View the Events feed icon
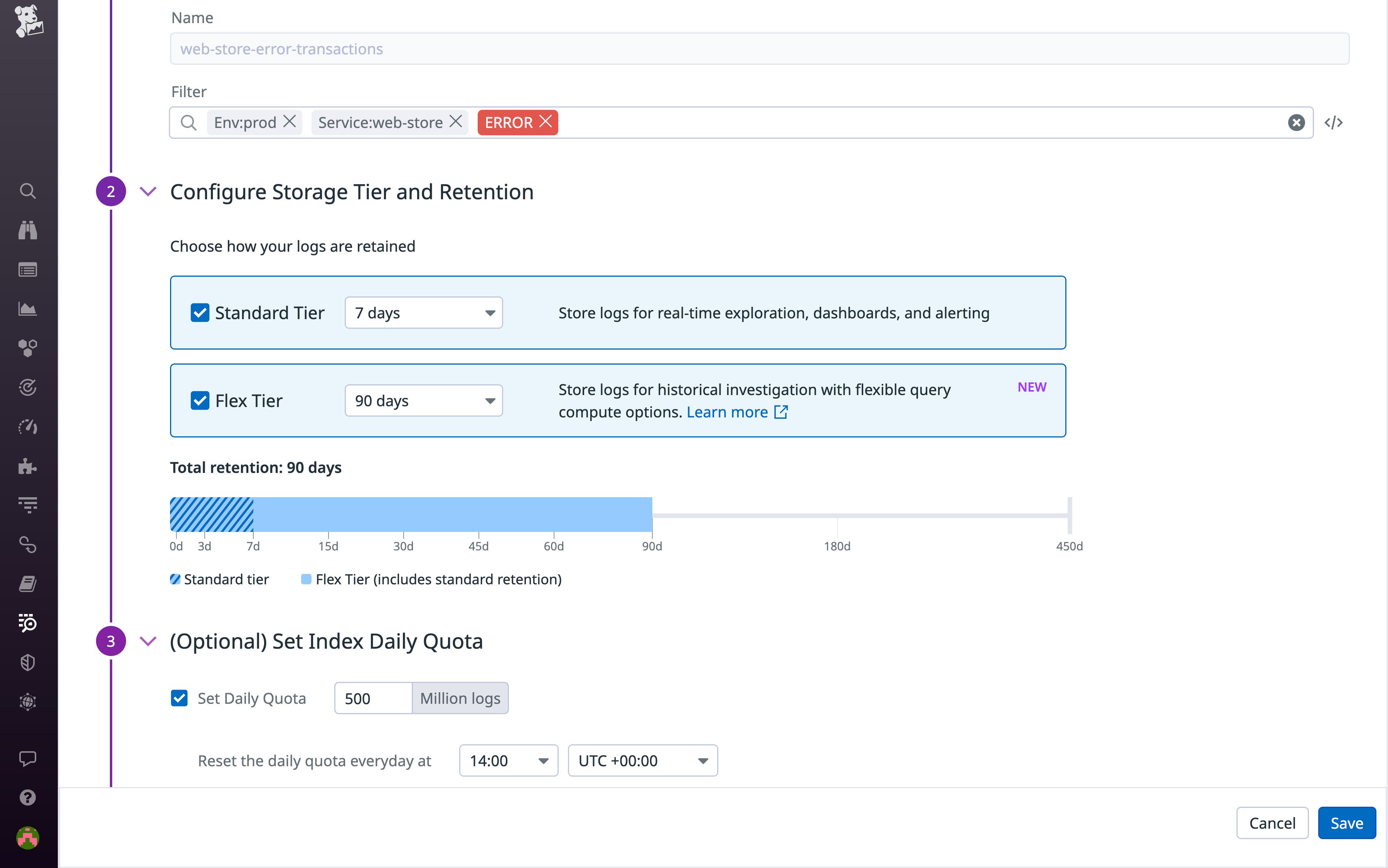 click(27, 269)
